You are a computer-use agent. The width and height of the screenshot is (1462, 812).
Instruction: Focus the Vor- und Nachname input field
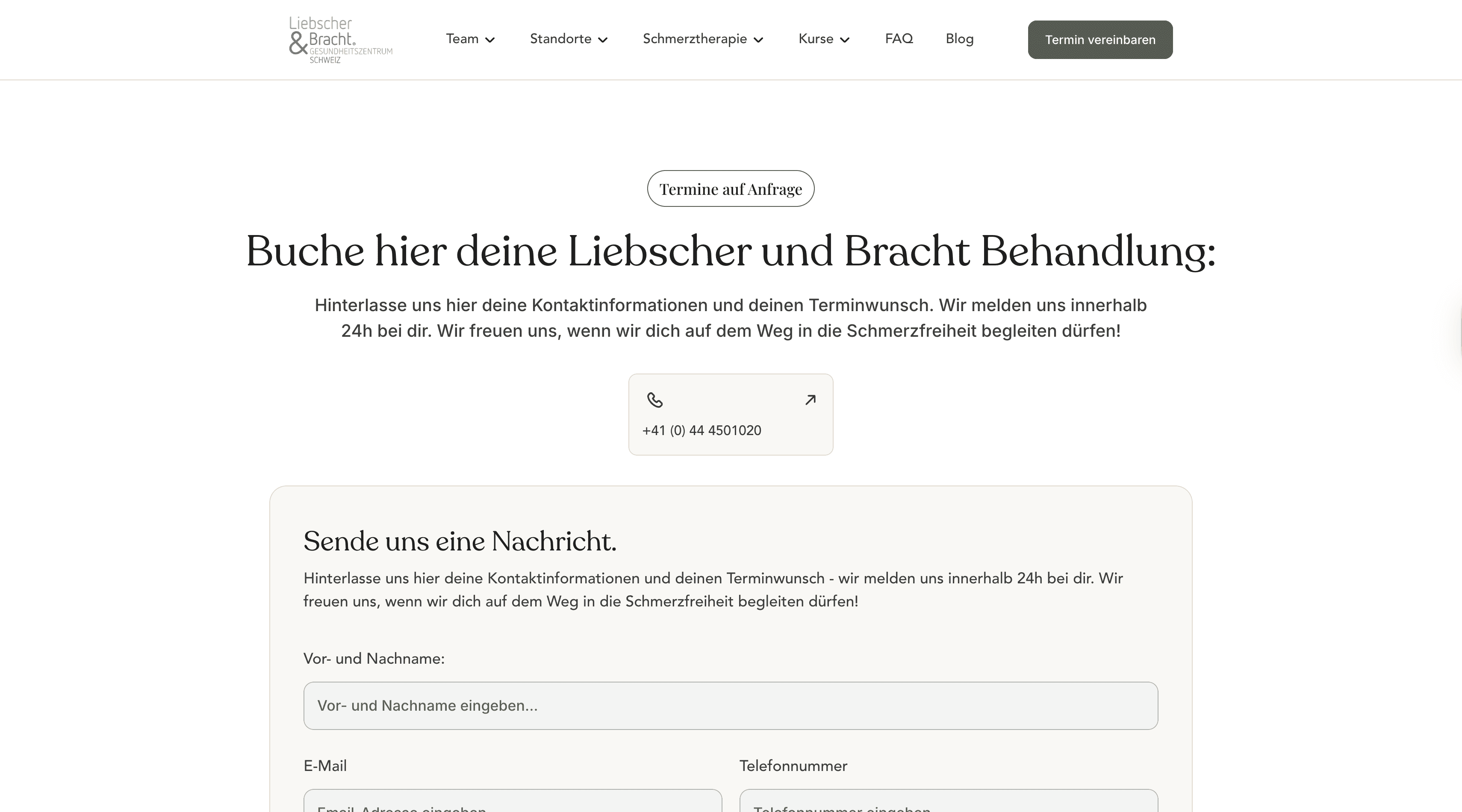[x=731, y=705]
